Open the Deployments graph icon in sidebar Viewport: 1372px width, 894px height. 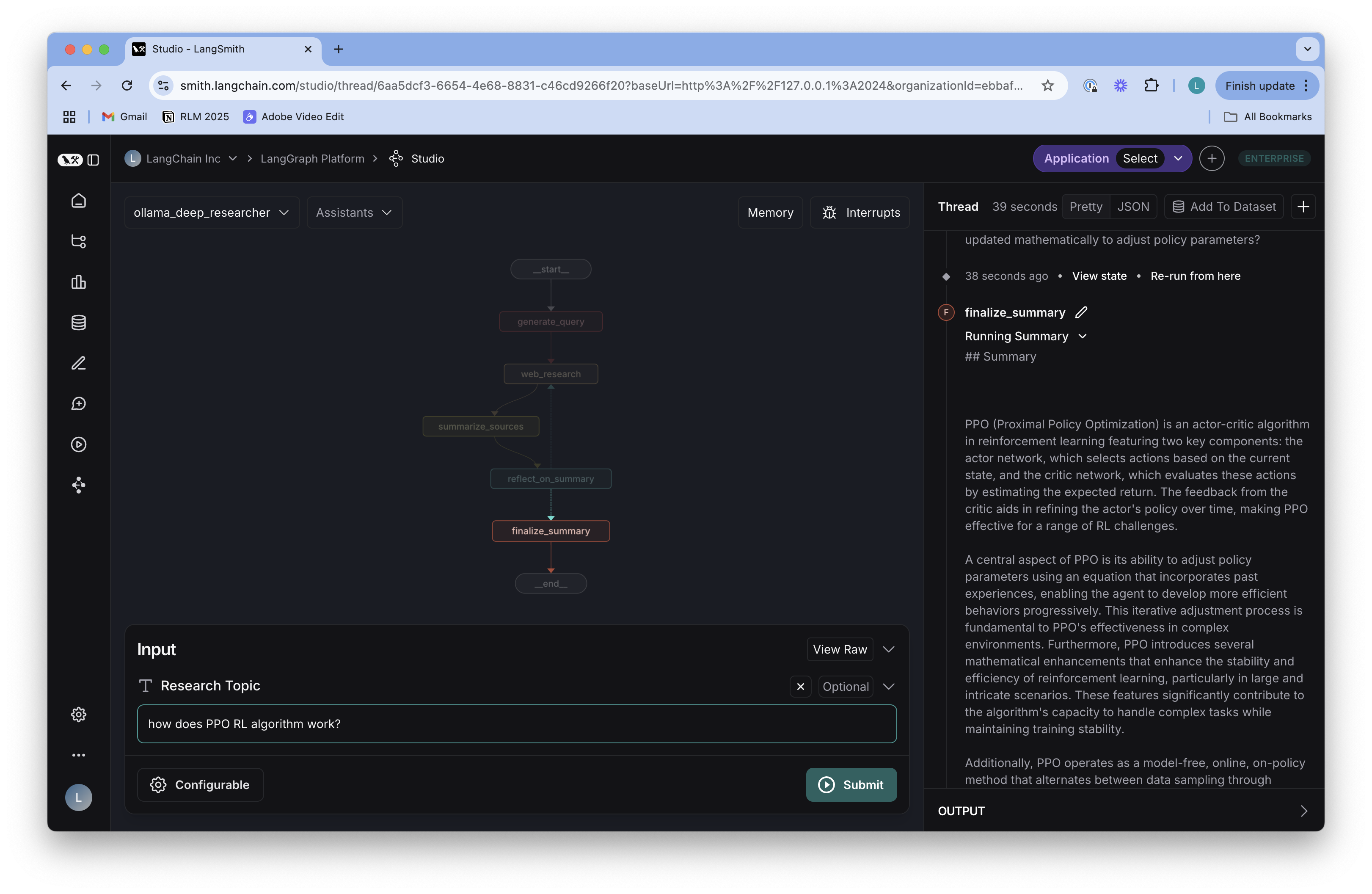click(78, 485)
